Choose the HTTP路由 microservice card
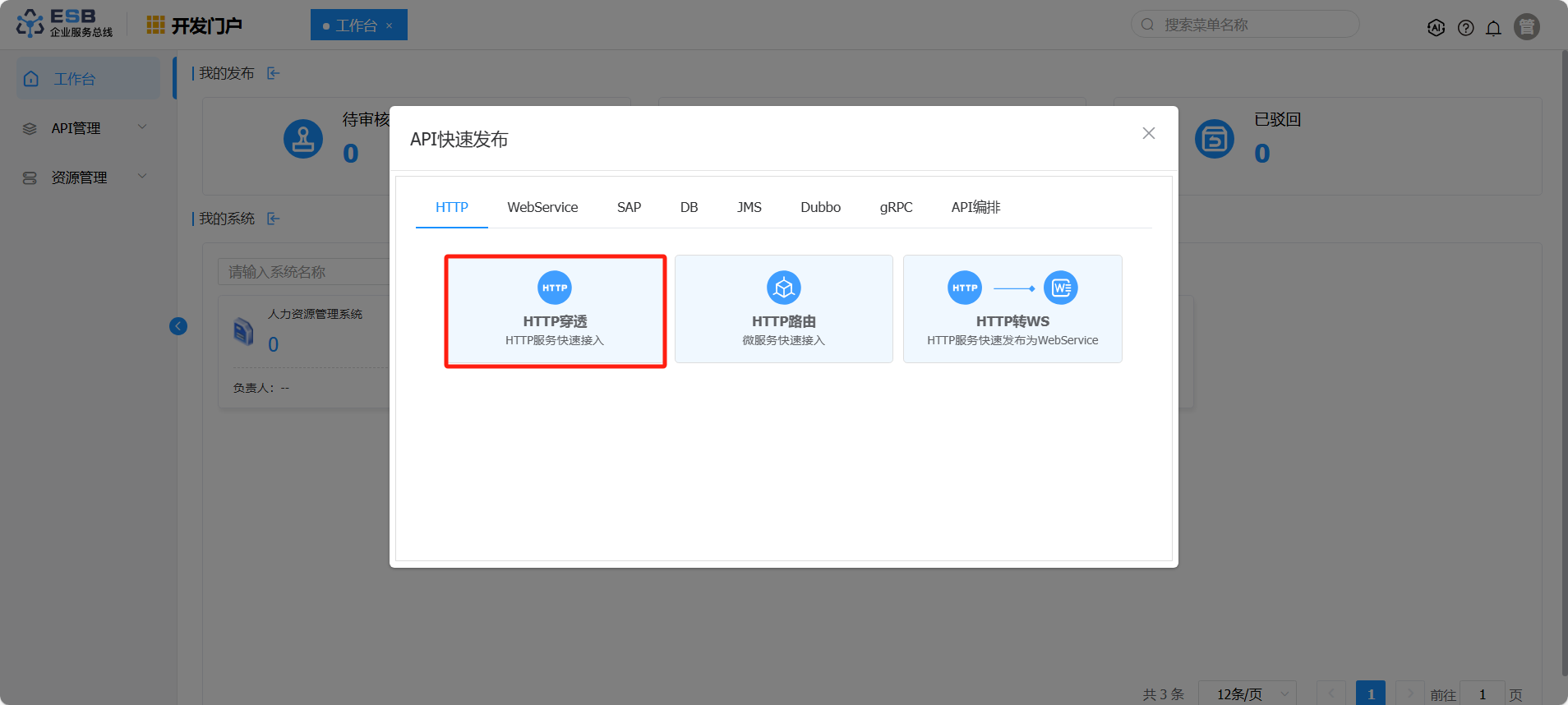Screen dimensions: 1568x705 coord(783,310)
